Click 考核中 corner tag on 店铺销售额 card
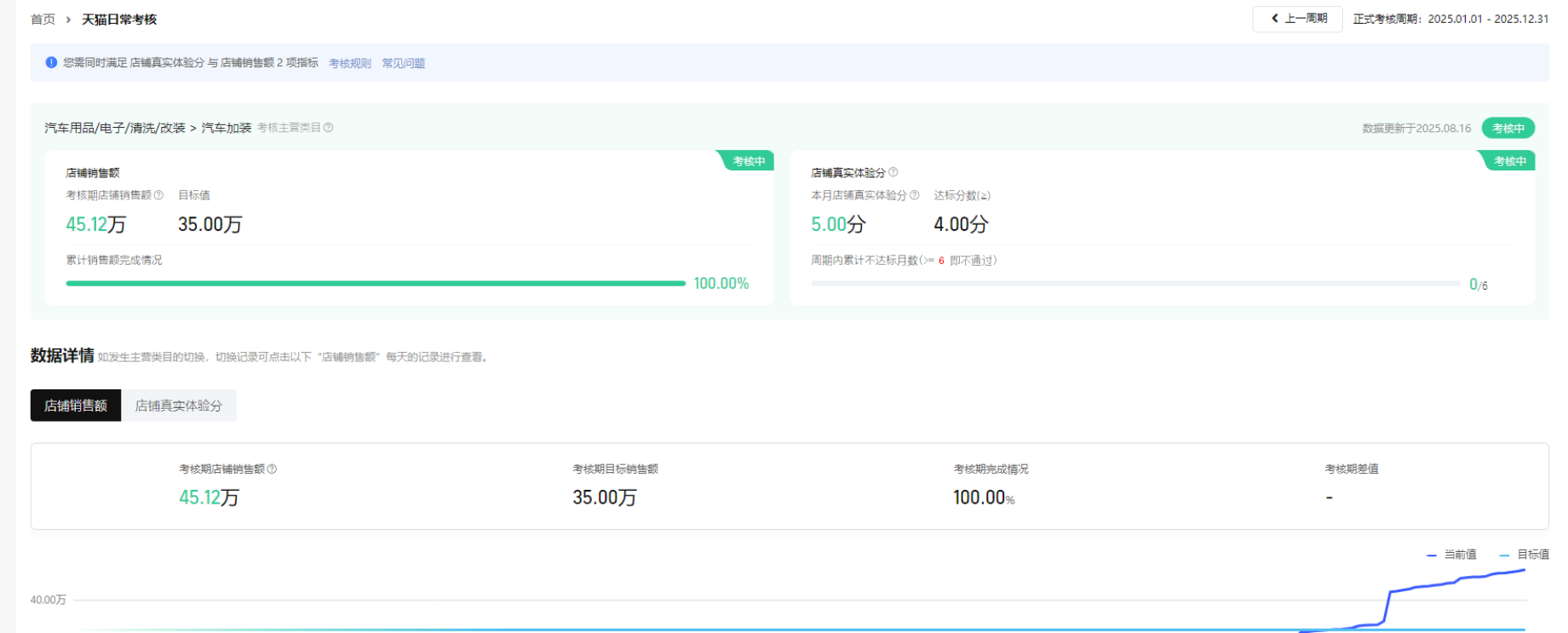The width and height of the screenshot is (1568, 633). coord(749,161)
